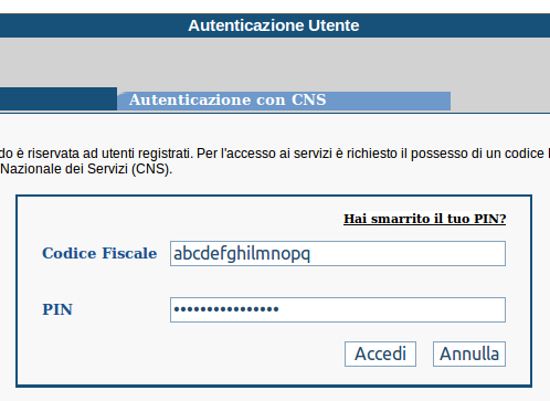Select the dark blue tab left of CNS

coord(58,99)
